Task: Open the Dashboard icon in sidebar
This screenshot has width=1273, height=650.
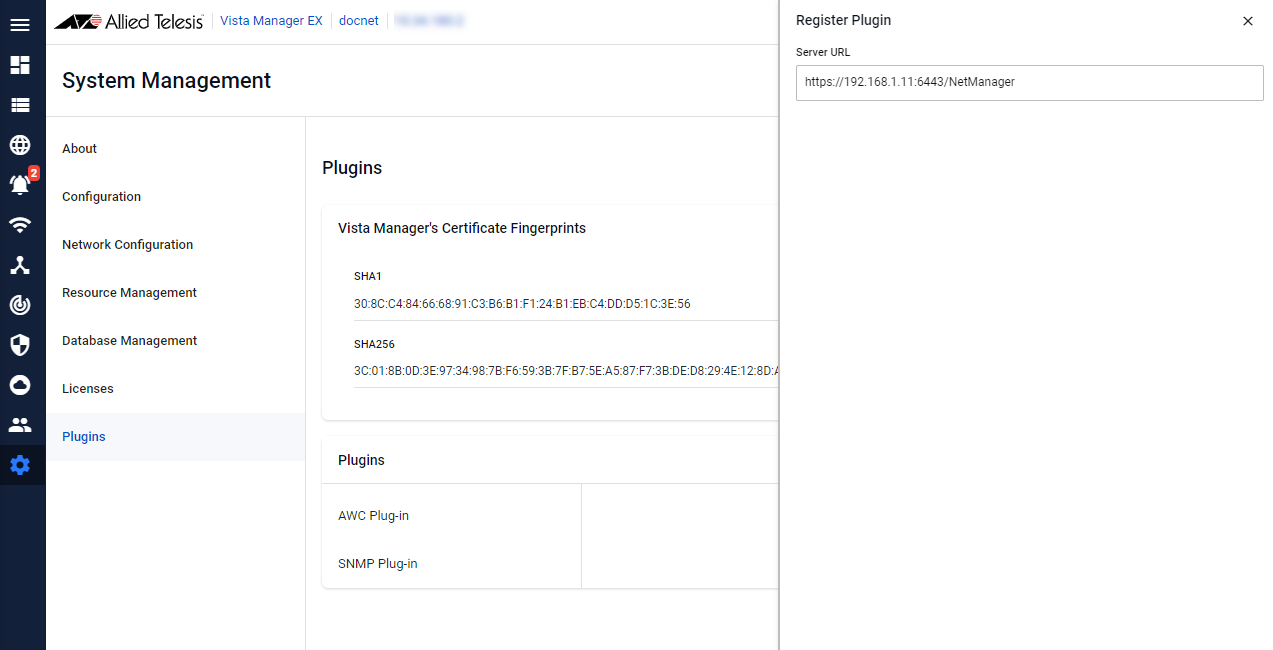Action: pyautogui.click(x=20, y=65)
